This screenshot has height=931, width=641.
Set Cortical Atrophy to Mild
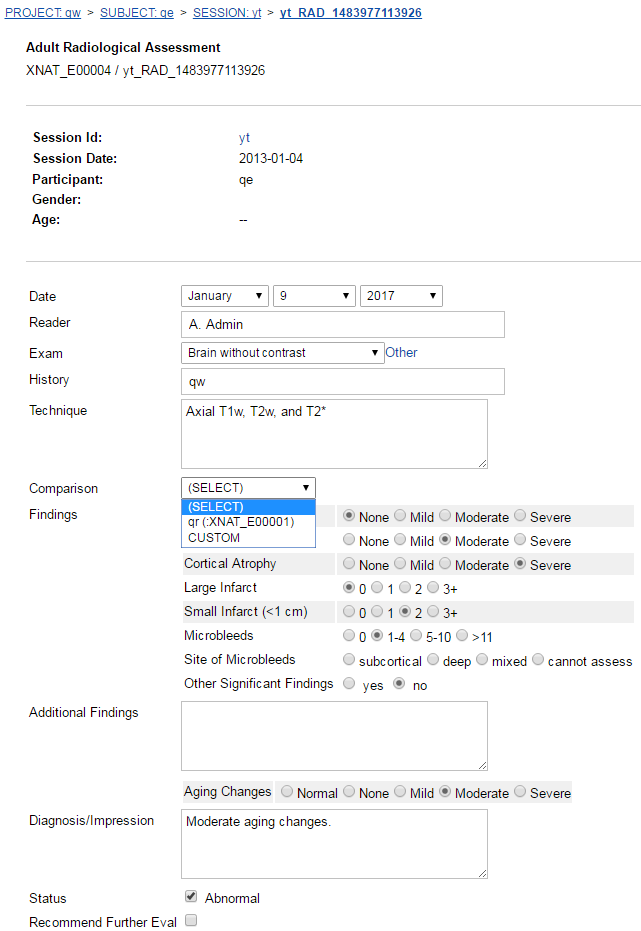[400, 564]
